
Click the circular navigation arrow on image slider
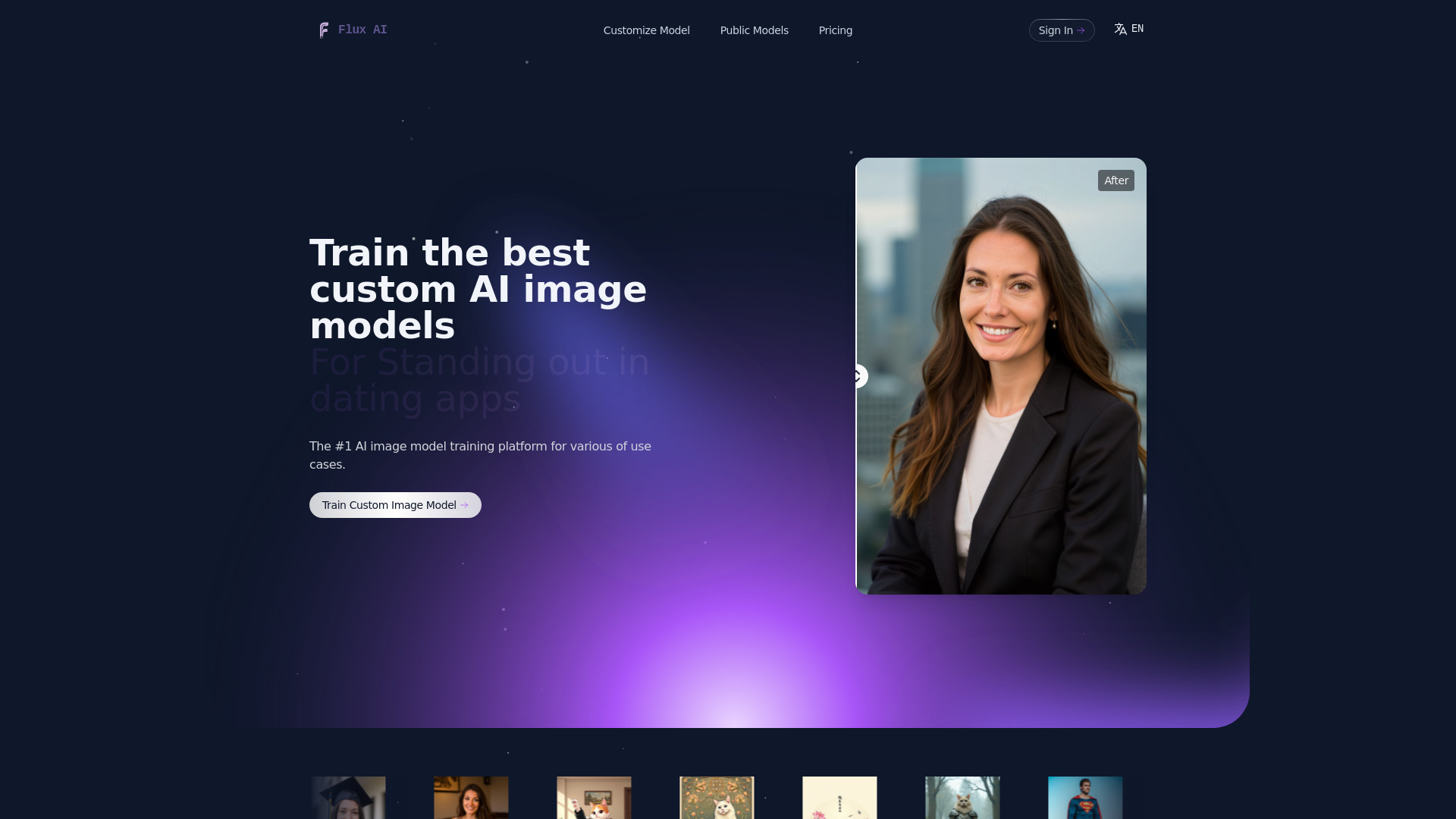pyautogui.click(x=856, y=376)
